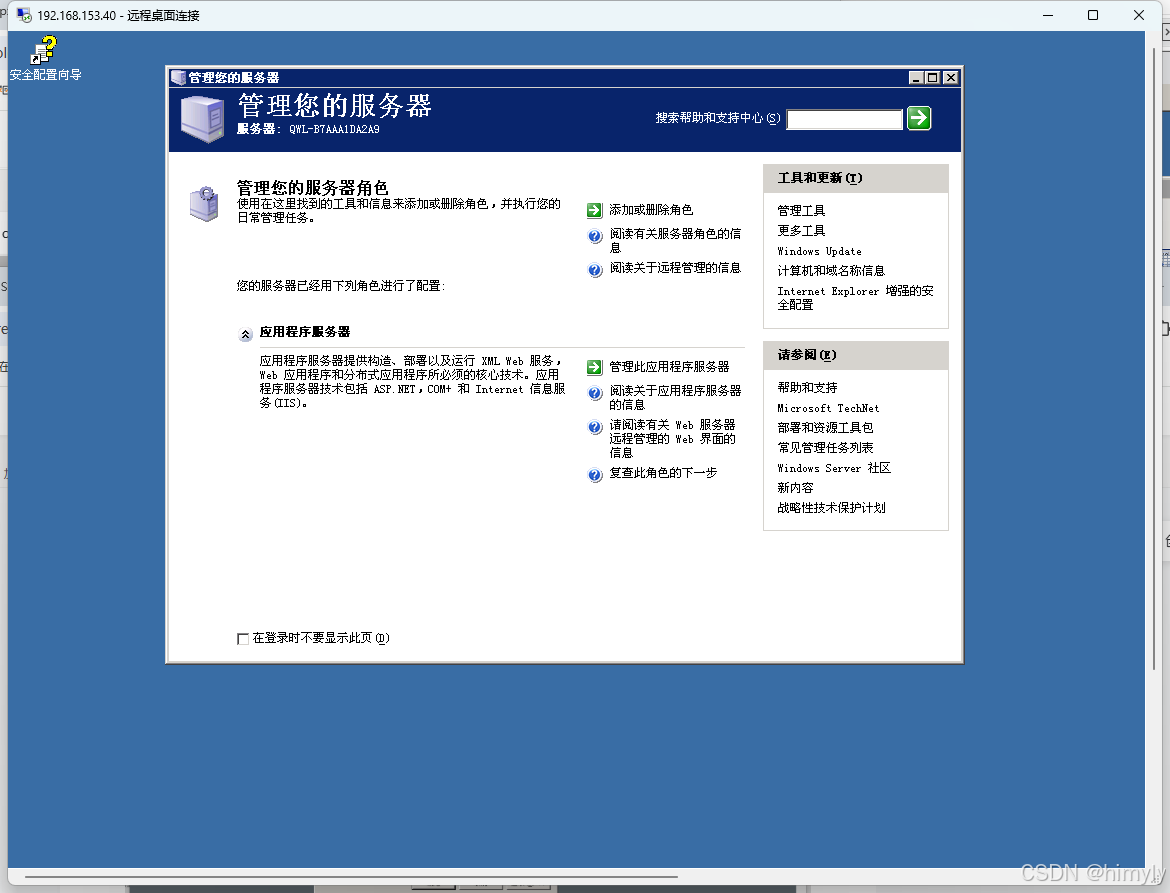Open Windows Update link

point(819,251)
